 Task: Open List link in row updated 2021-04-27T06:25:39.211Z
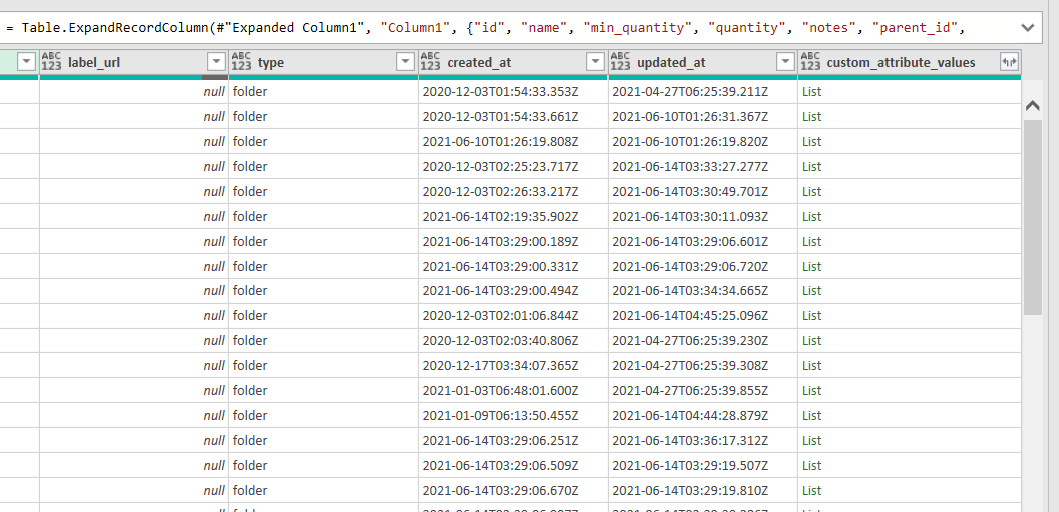click(811, 92)
